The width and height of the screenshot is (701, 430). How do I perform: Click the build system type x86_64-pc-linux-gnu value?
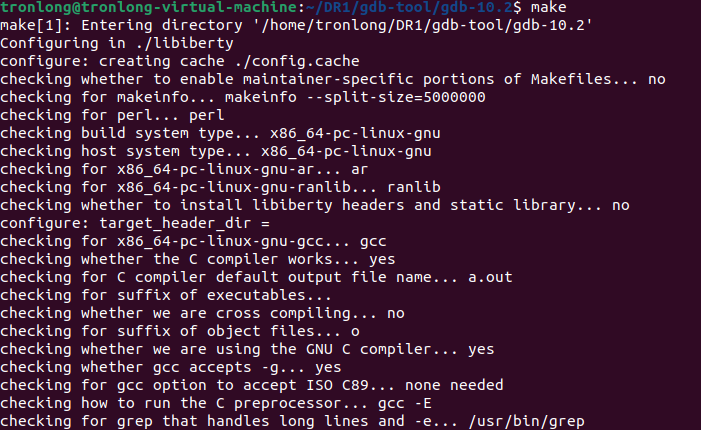[x=351, y=132]
